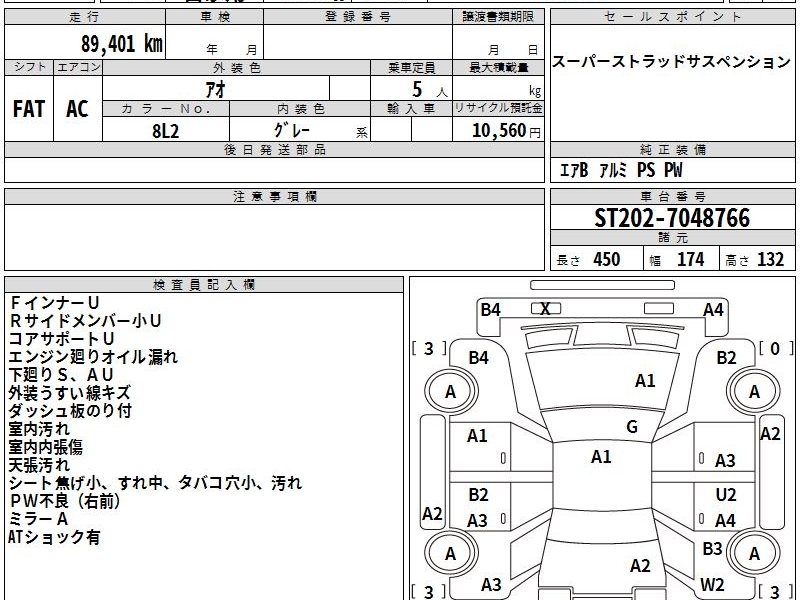The image size is (800, 600).
Task: Select inspector note ＦインナーＵ
Action: coord(54,303)
